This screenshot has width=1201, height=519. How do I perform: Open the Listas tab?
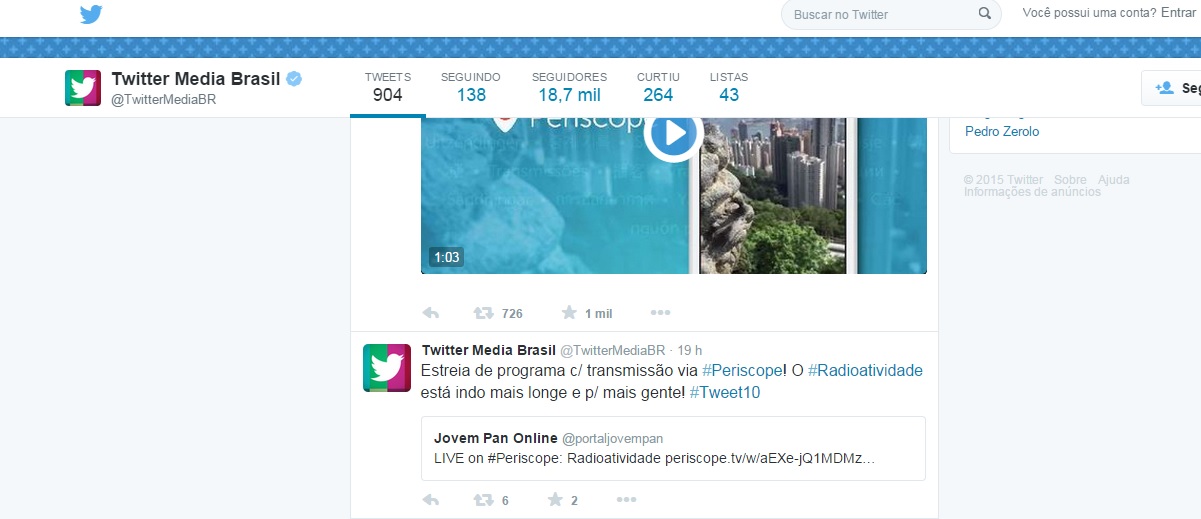coord(729,87)
